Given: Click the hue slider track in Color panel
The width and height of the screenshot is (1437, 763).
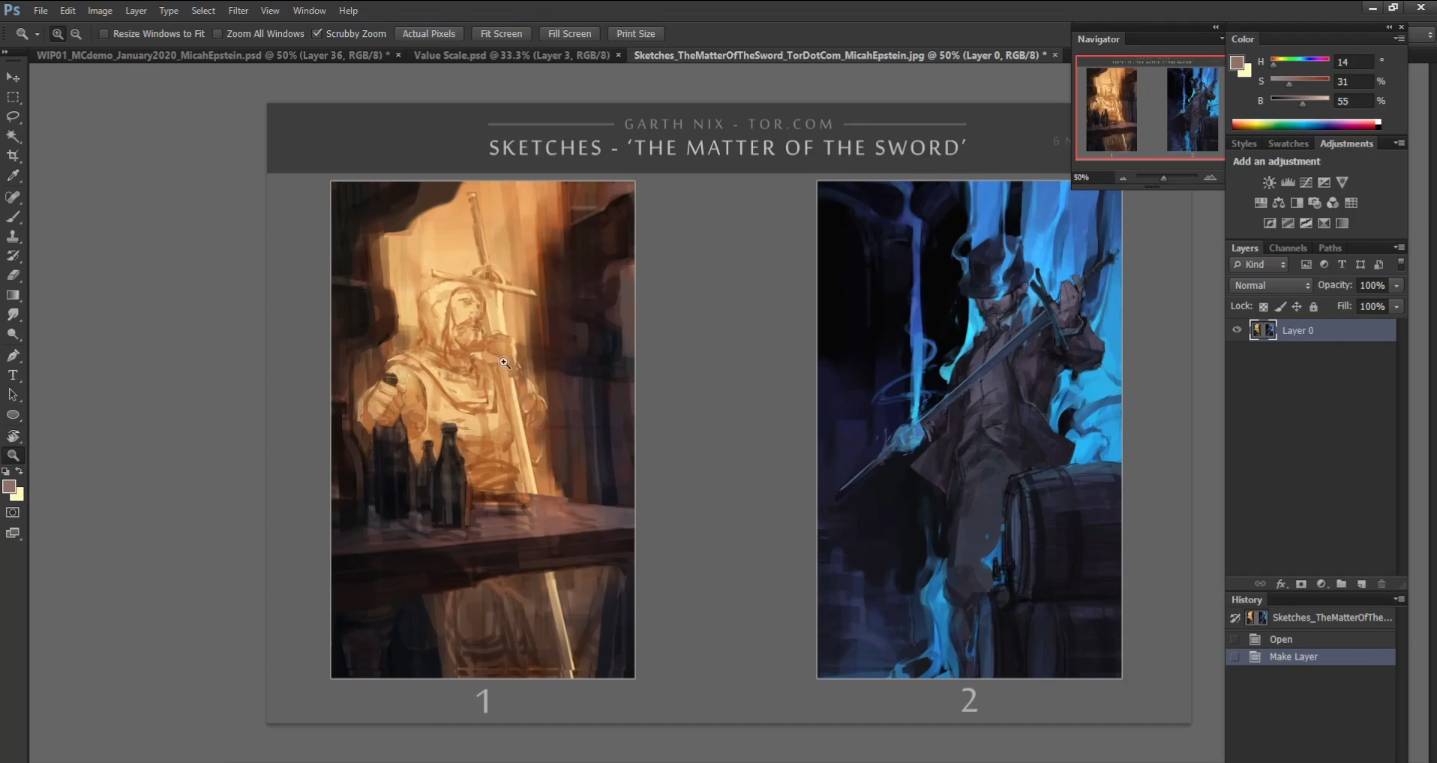Looking at the screenshot, I should 1300,61.
